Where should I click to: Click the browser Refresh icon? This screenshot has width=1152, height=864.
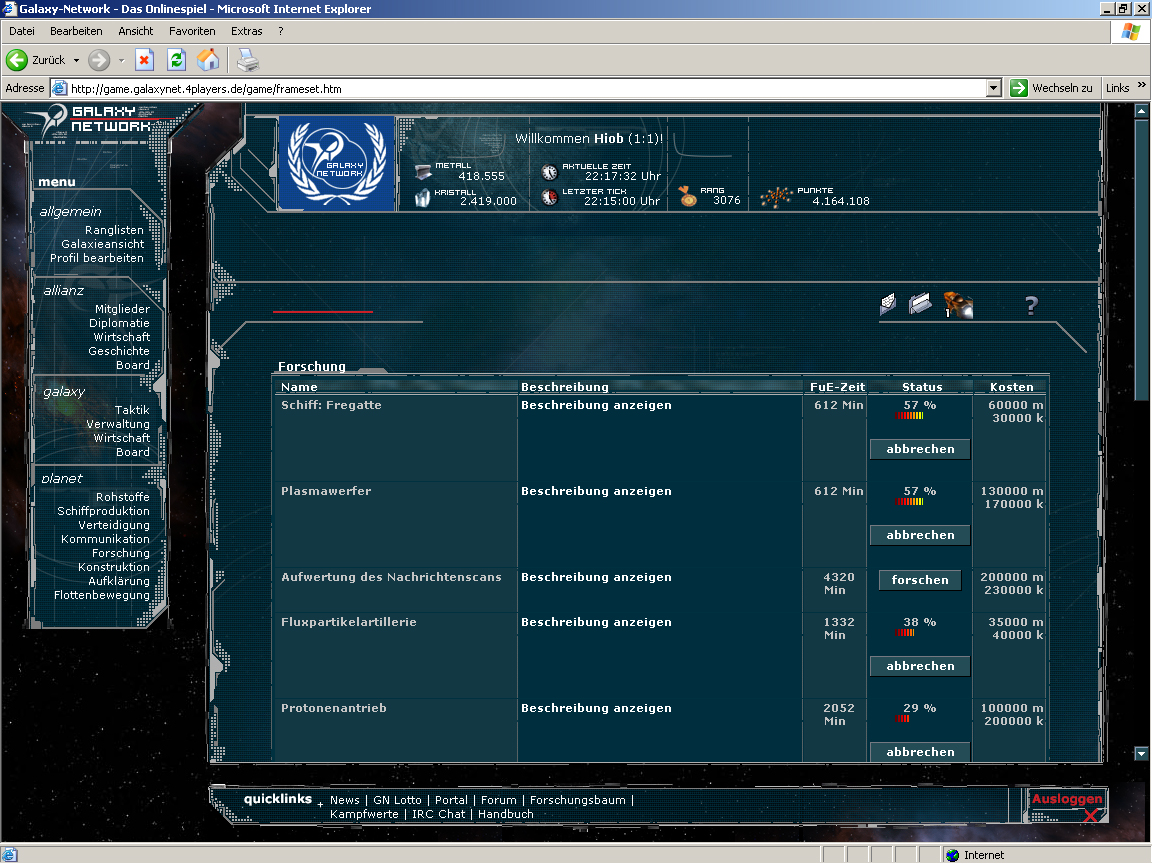point(176,60)
